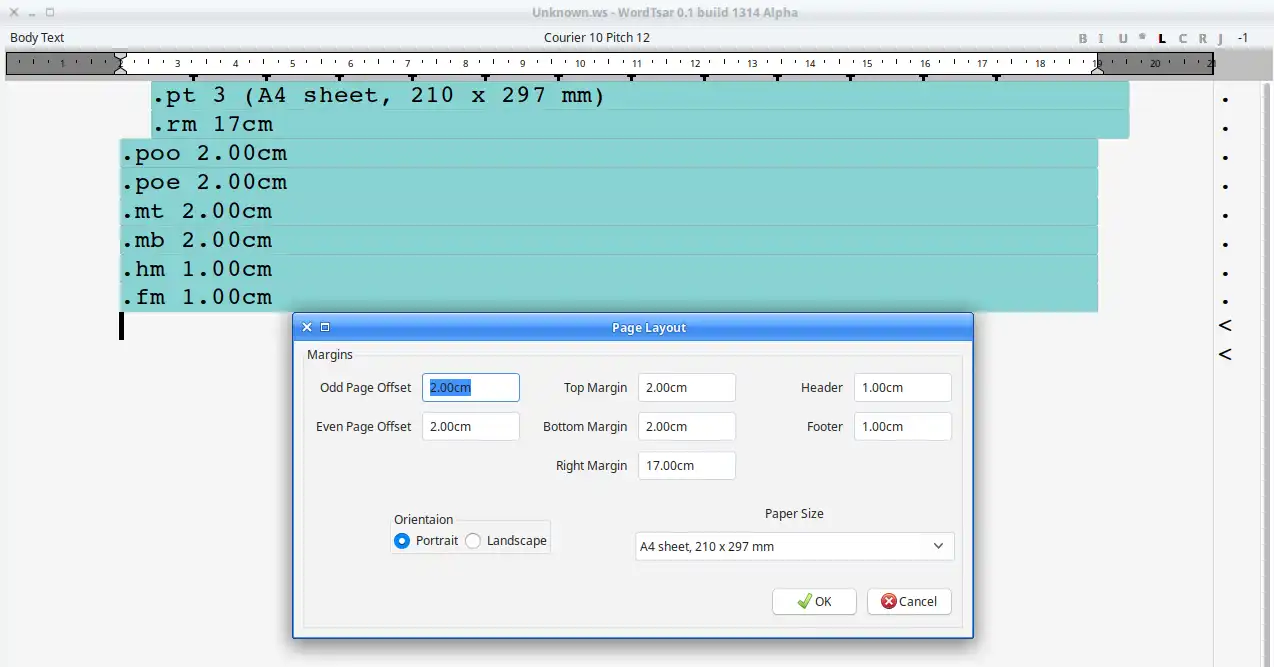Close the WordTsar main window
The image size is (1274, 667).
click(13, 12)
